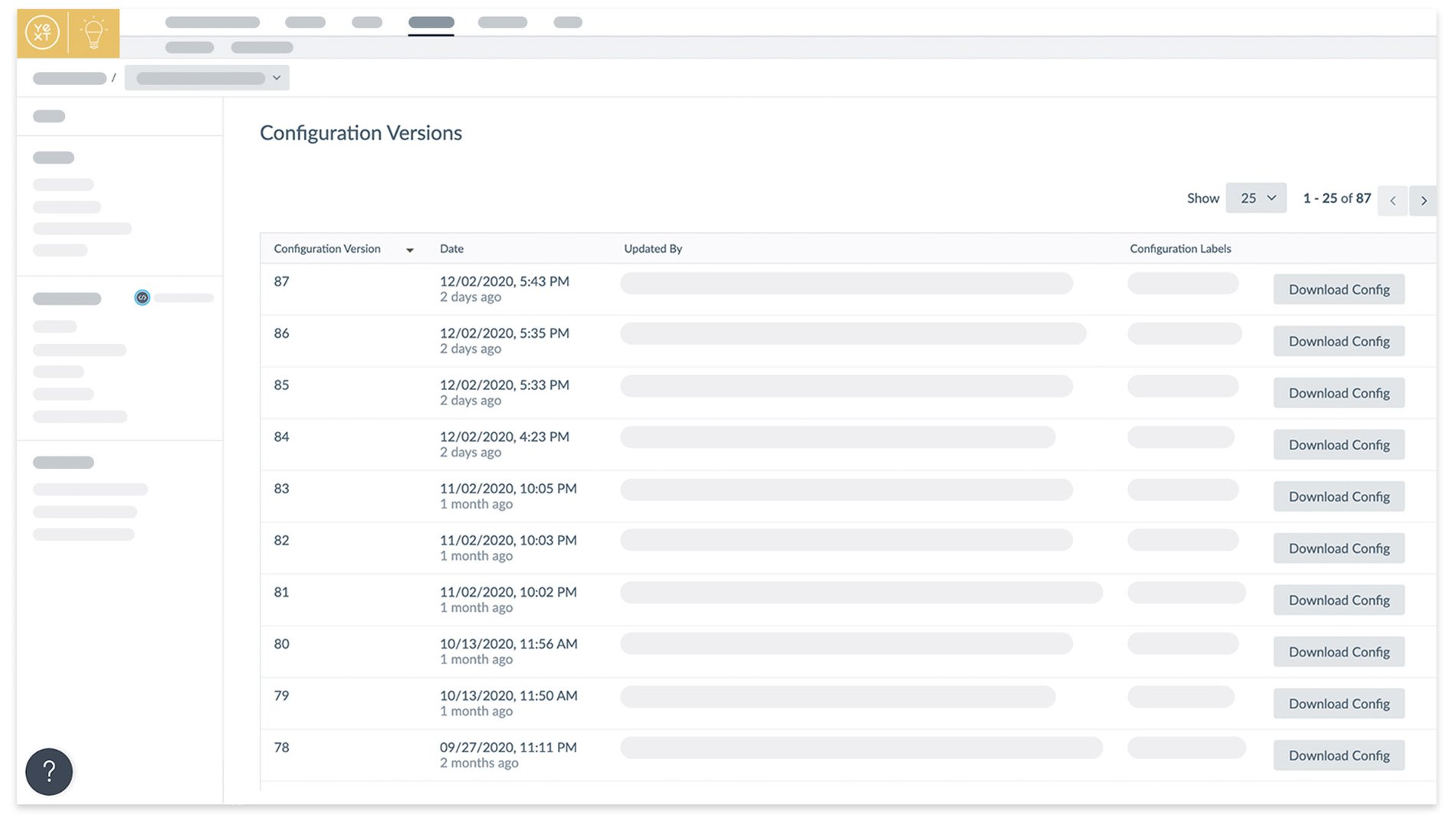
Task: Click the Configuration Version column header
Action: click(327, 249)
